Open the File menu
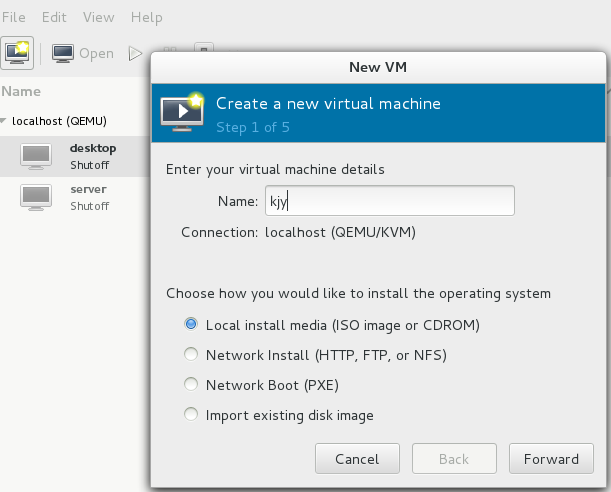 [x=14, y=18]
